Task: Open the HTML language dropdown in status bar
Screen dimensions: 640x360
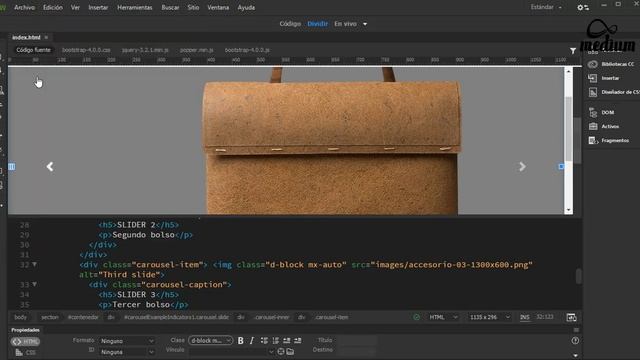Action: point(443,317)
